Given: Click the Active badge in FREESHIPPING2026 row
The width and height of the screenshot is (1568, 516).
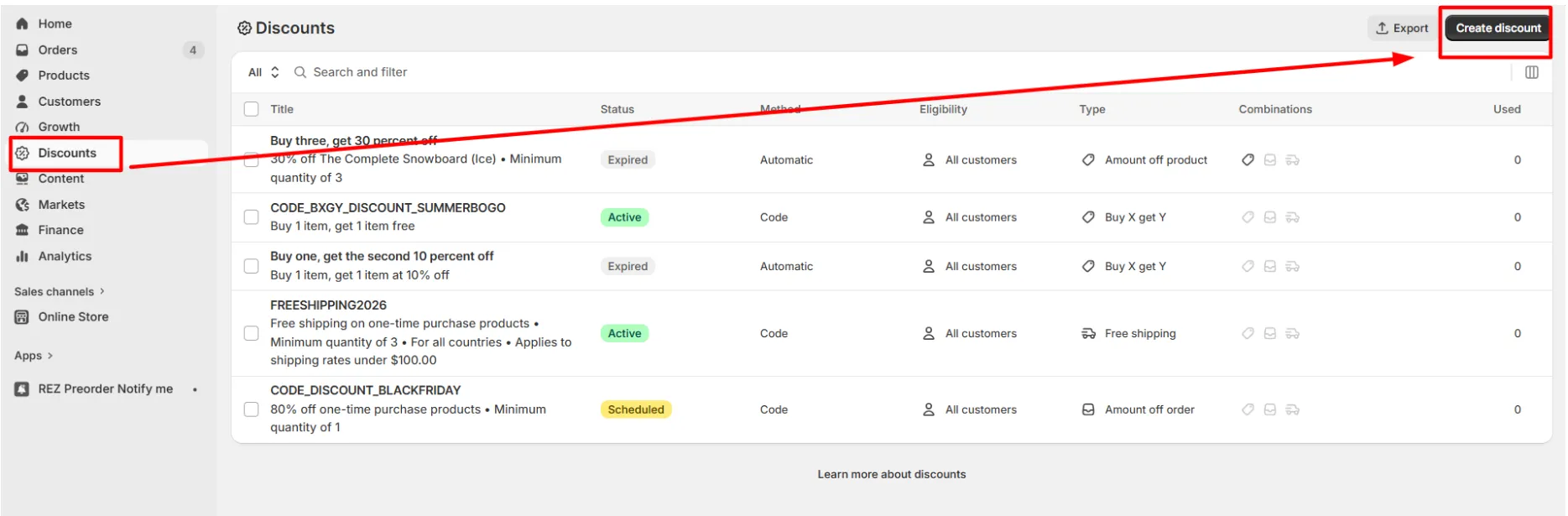Looking at the screenshot, I should [624, 334].
